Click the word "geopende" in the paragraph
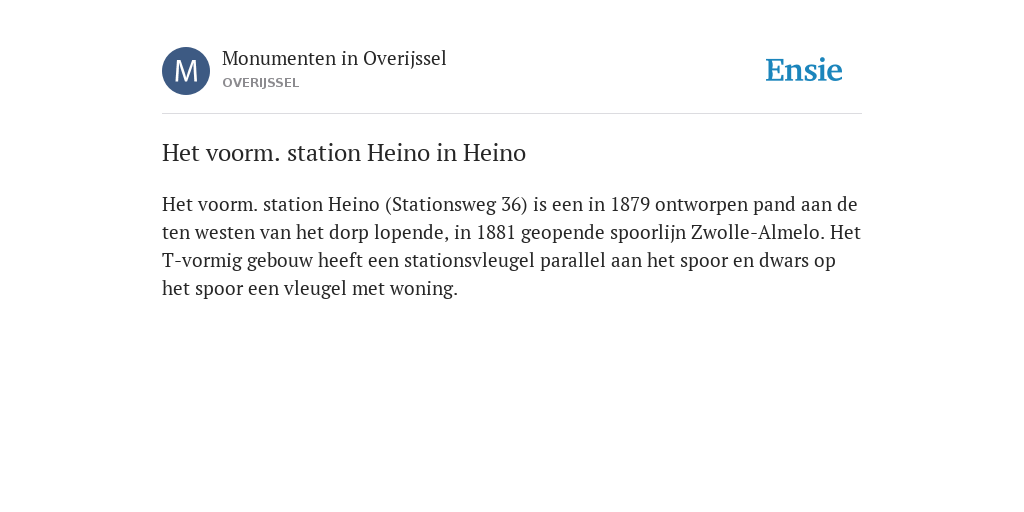Screen dimensions: 1024x512 pyautogui.click(x=563, y=233)
